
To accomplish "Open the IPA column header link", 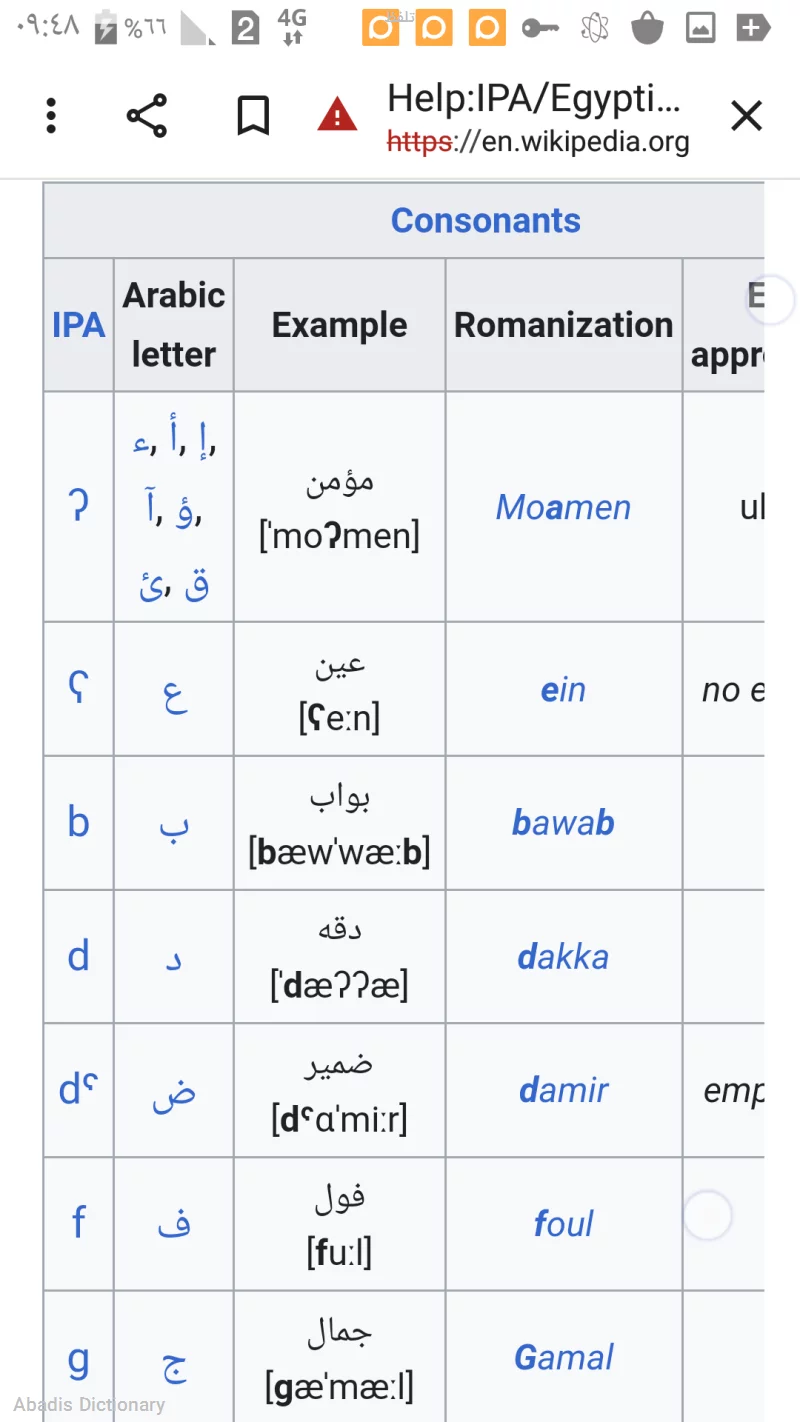I will (x=78, y=325).
